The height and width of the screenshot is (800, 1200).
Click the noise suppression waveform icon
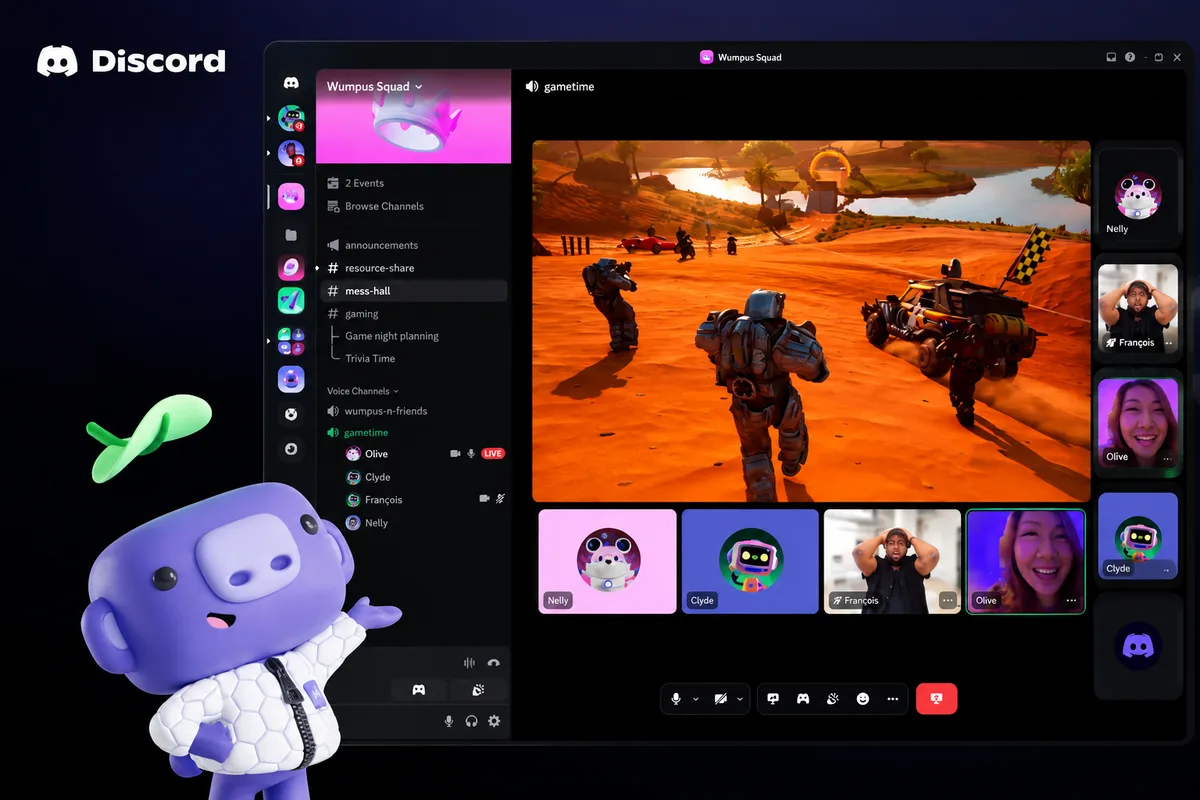tap(469, 662)
